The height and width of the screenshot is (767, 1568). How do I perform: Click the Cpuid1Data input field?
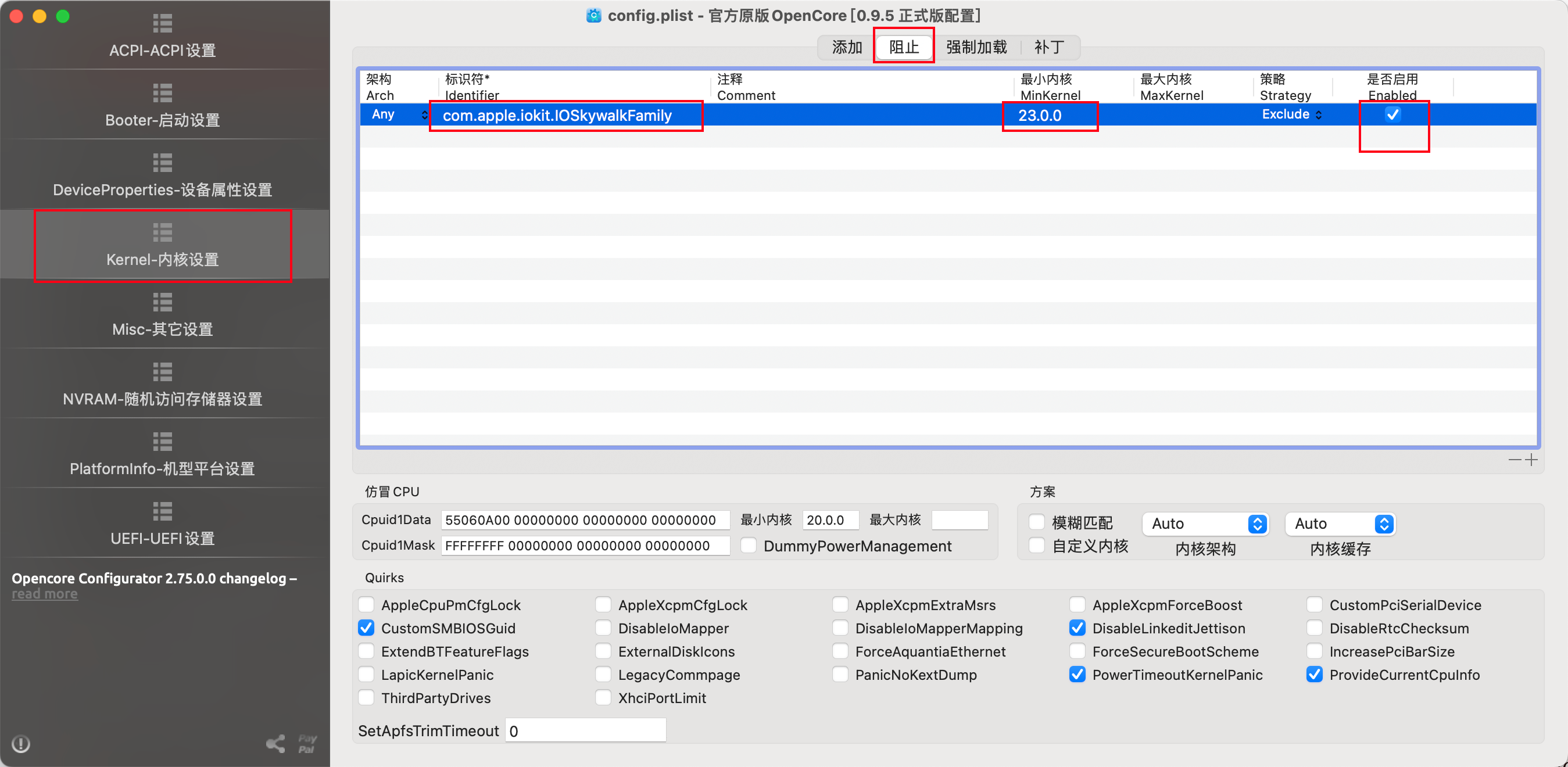(585, 520)
